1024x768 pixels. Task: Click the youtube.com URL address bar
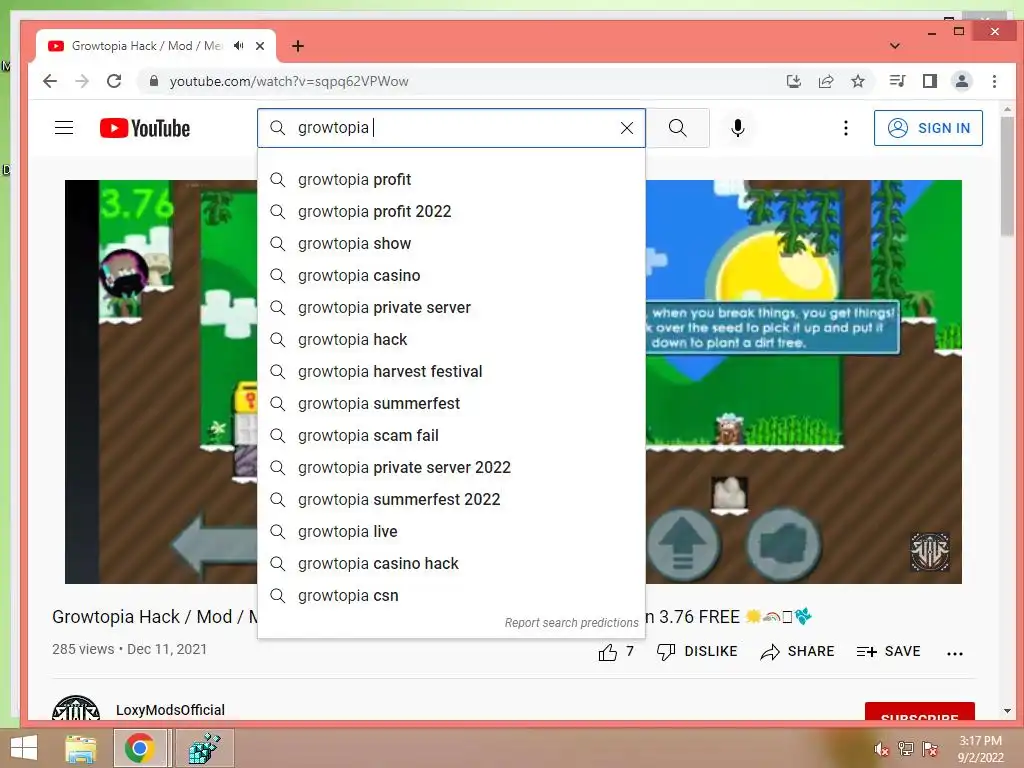click(x=457, y=81)
